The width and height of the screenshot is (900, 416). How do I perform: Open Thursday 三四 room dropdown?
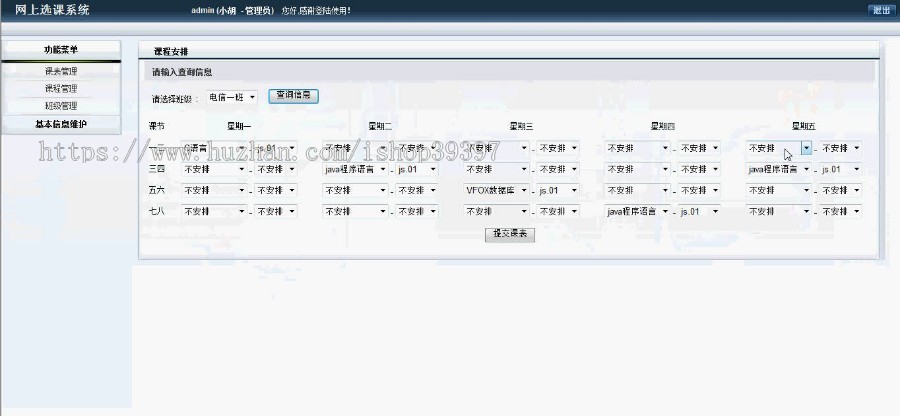click(699, 169)
